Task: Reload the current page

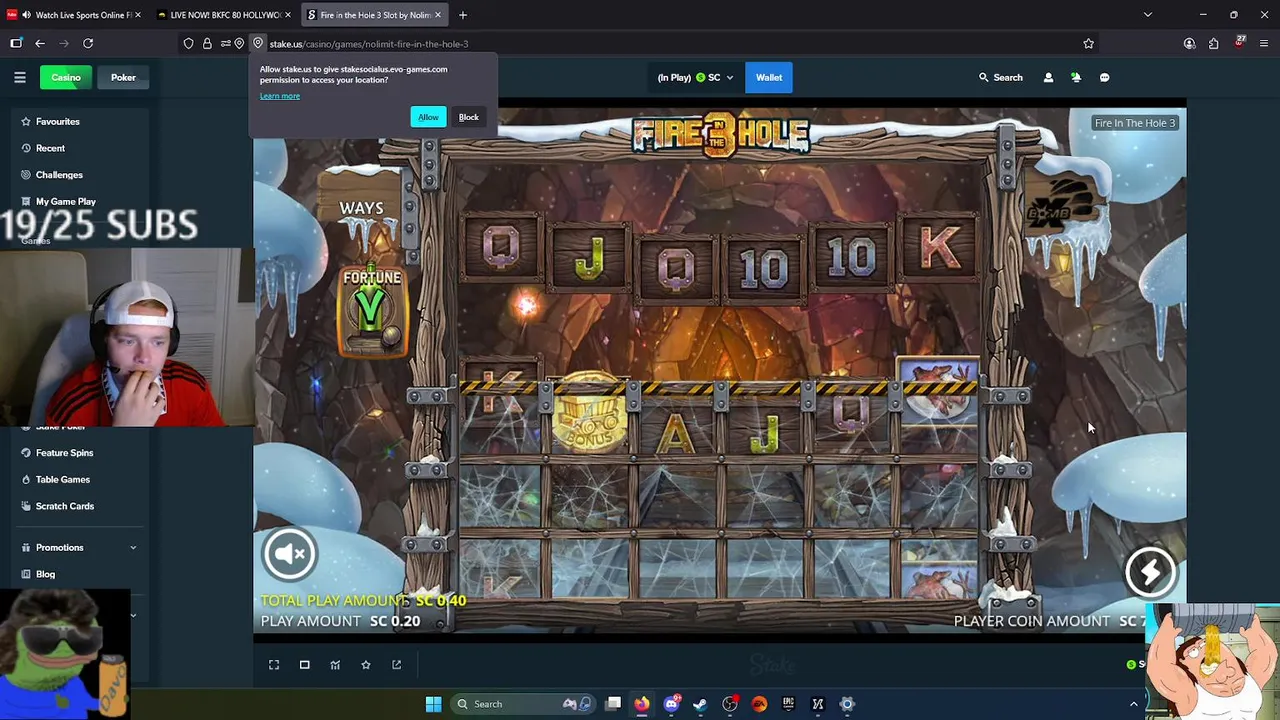Action: [88, 43]
